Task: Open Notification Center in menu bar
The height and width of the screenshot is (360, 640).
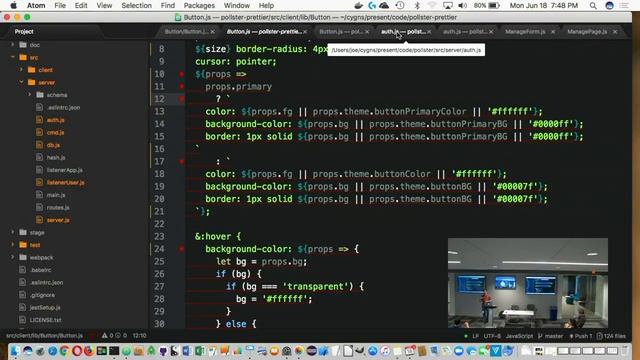Action: pos(624,5)
